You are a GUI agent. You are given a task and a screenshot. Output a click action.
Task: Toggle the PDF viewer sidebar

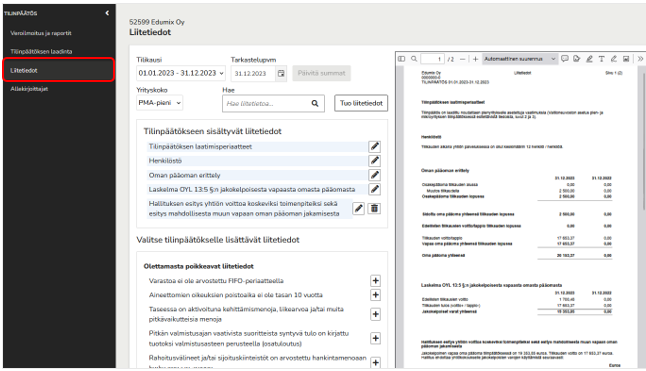click(x=401, y=59)
